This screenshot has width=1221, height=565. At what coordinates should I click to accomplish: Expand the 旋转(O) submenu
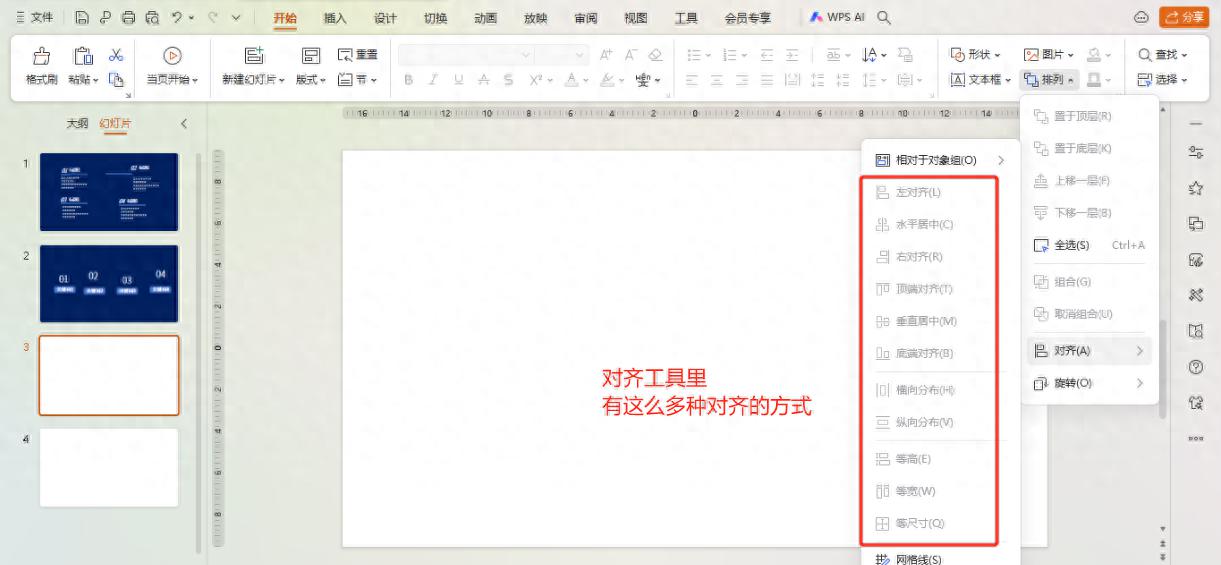[1086, 383]
